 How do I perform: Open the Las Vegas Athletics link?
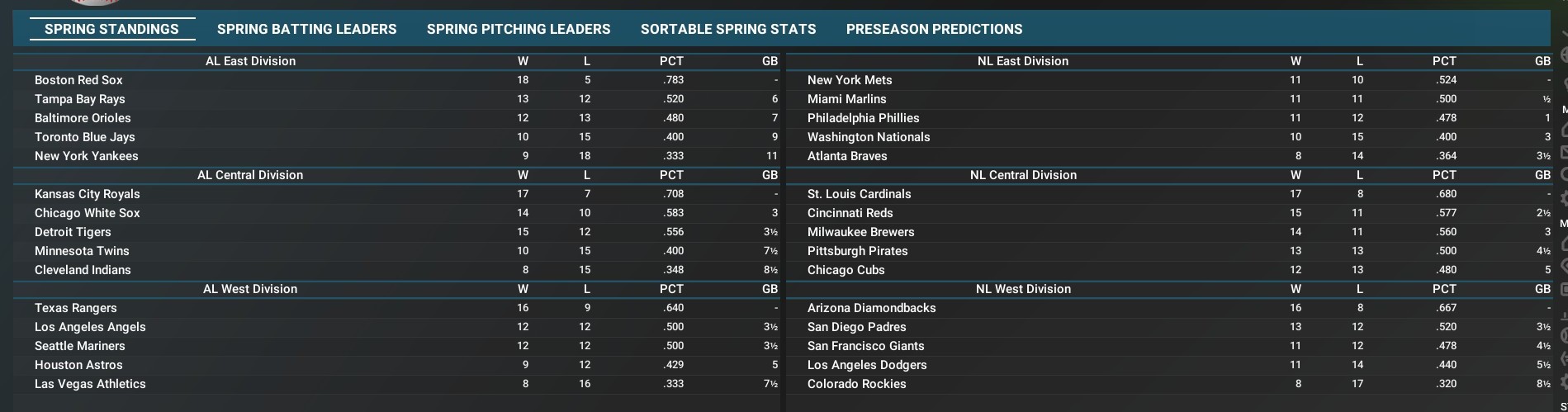tap(90, 384)
